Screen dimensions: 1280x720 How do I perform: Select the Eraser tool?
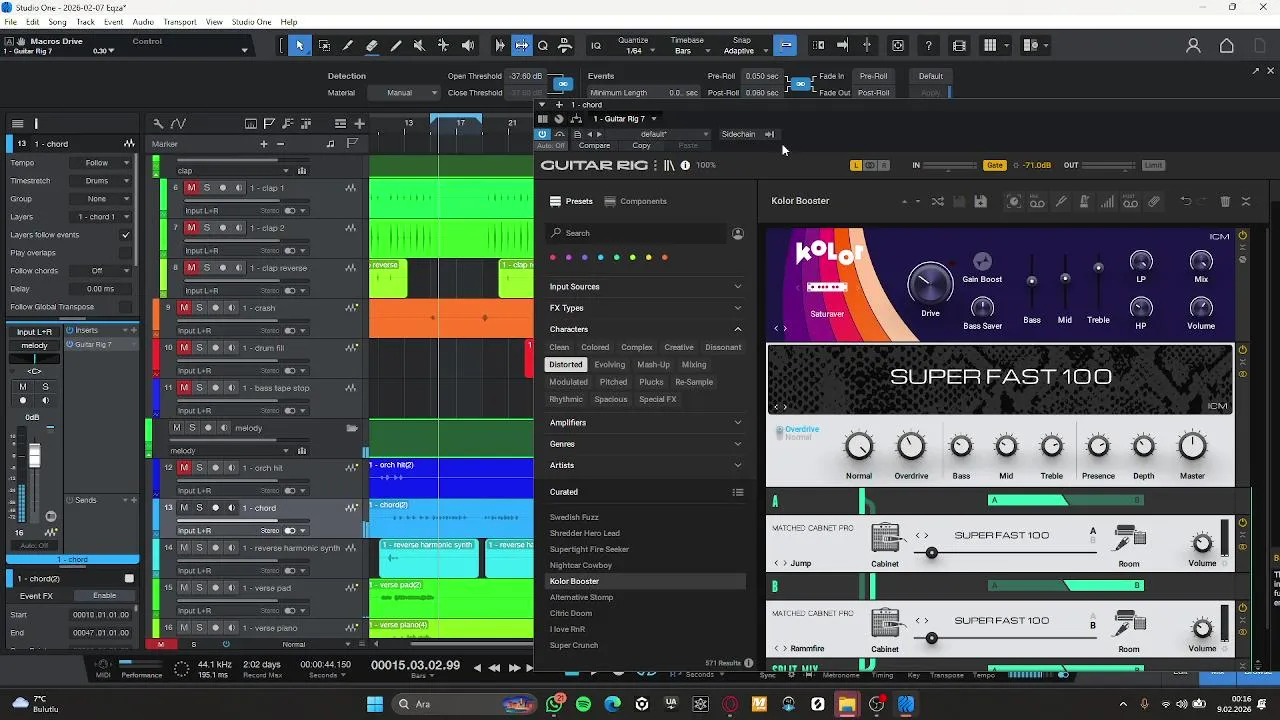(x=372, y=45)
